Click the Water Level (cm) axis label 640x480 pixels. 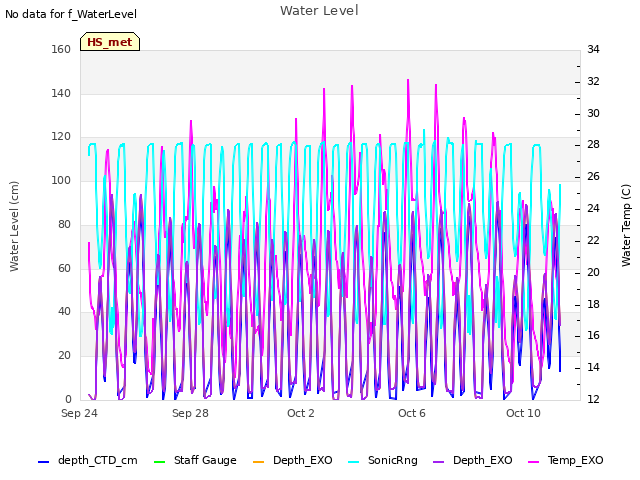[14, 227]
